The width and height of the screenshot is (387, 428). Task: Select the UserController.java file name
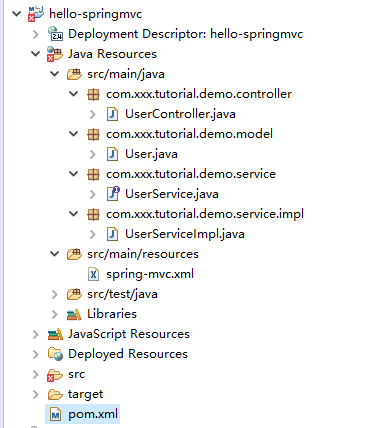[x=180, y=114]
